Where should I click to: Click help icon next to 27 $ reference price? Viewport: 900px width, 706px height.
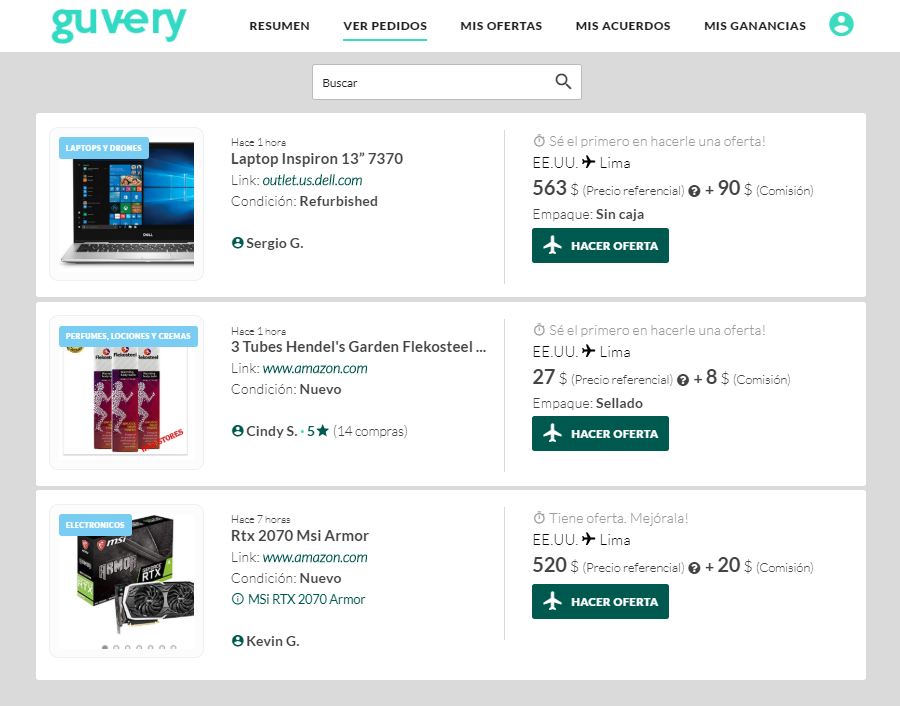coord(682,380)
